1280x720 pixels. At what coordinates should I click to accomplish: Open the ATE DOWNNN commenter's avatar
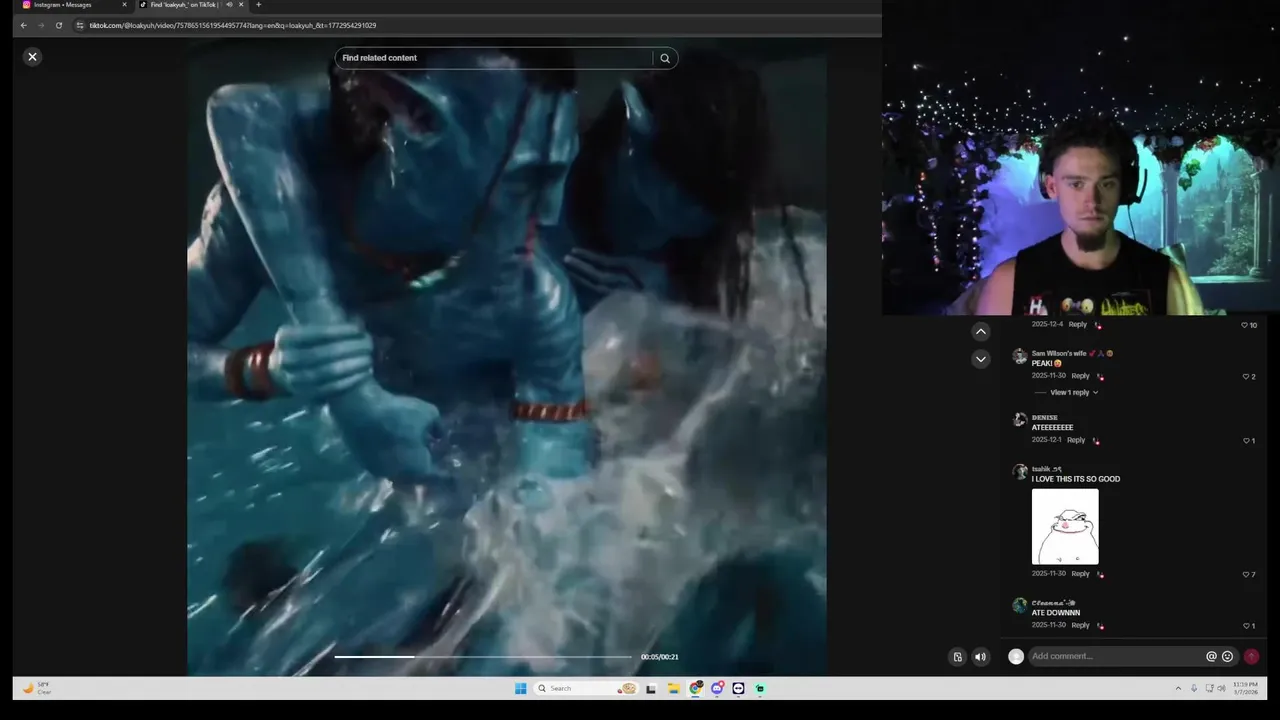[x=1019, y=605]
